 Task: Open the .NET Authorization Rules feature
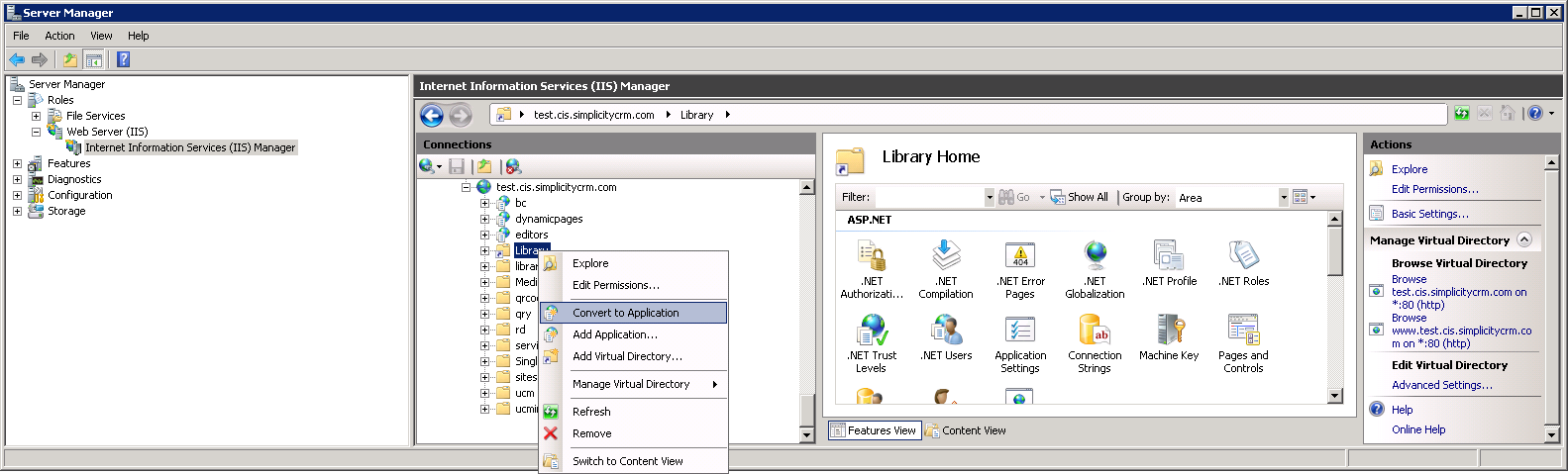point(872,269)
